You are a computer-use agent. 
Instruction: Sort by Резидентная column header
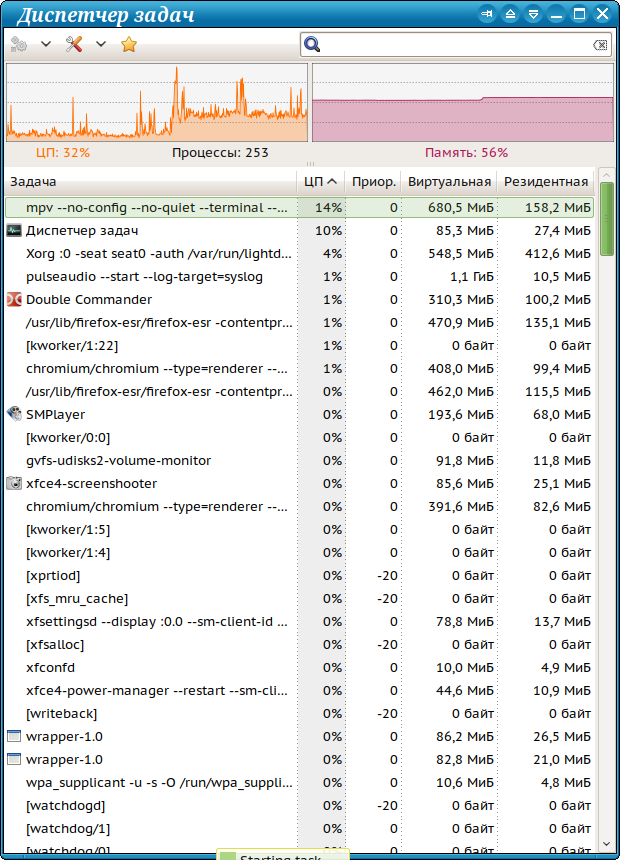546,182
